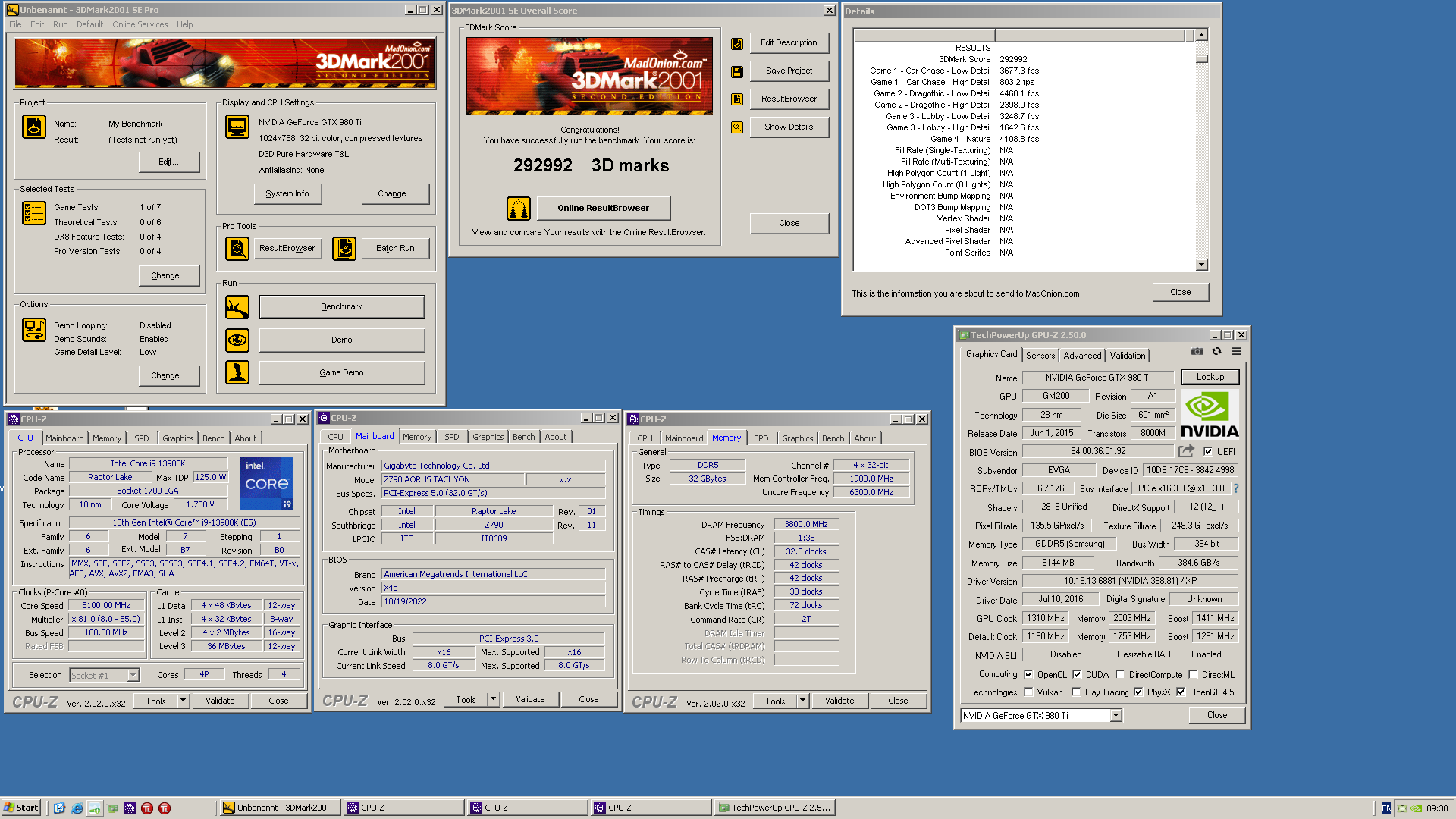This screenshot has height=819, width=1456.
Task: Click Validate in the CPU-Z Memory window
Action: click(x=839, y=701)
